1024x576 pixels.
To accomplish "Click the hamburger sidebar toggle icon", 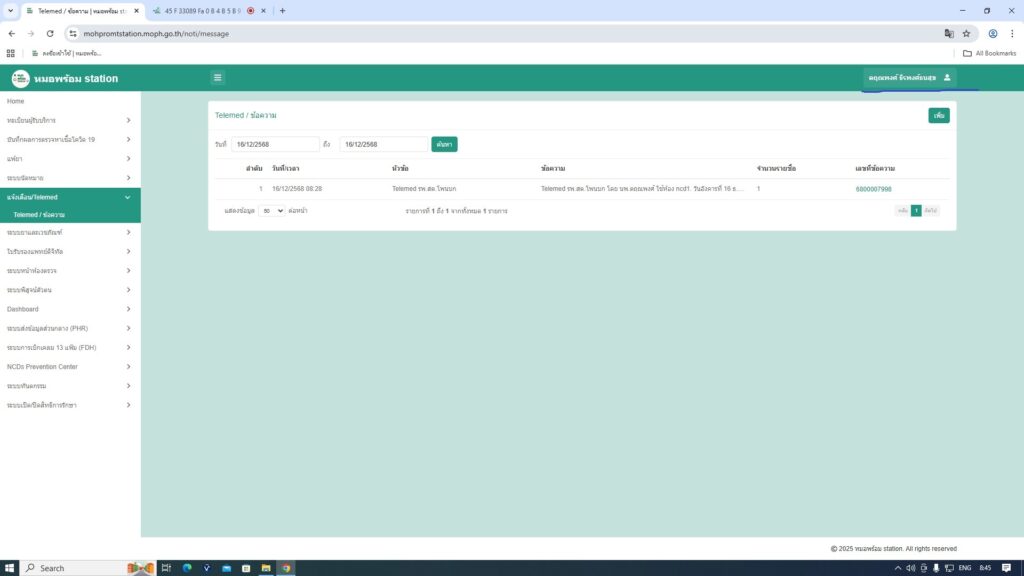I will (x=218, y=78).
